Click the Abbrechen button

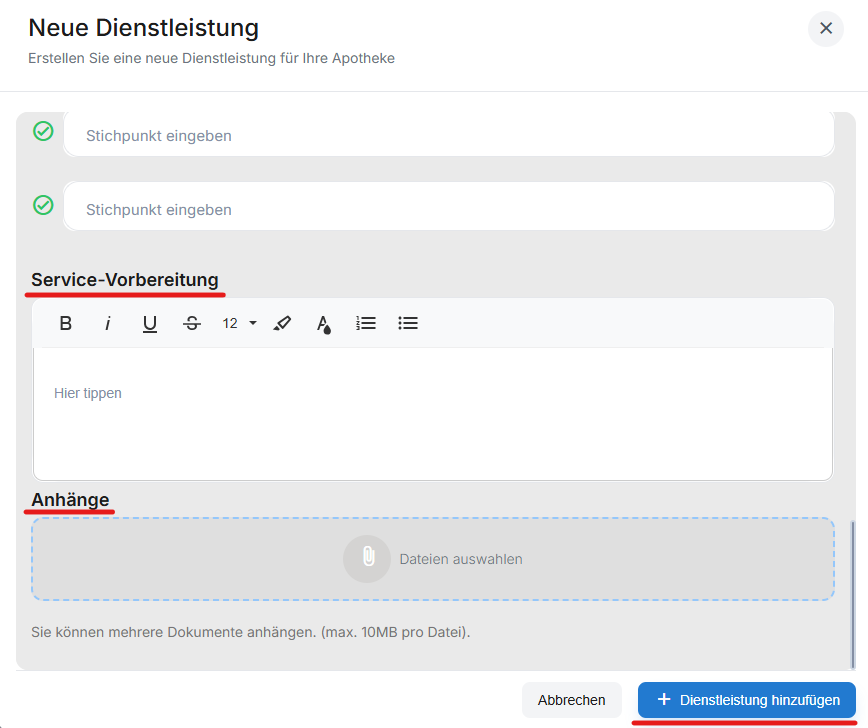(x=571, y=700)
